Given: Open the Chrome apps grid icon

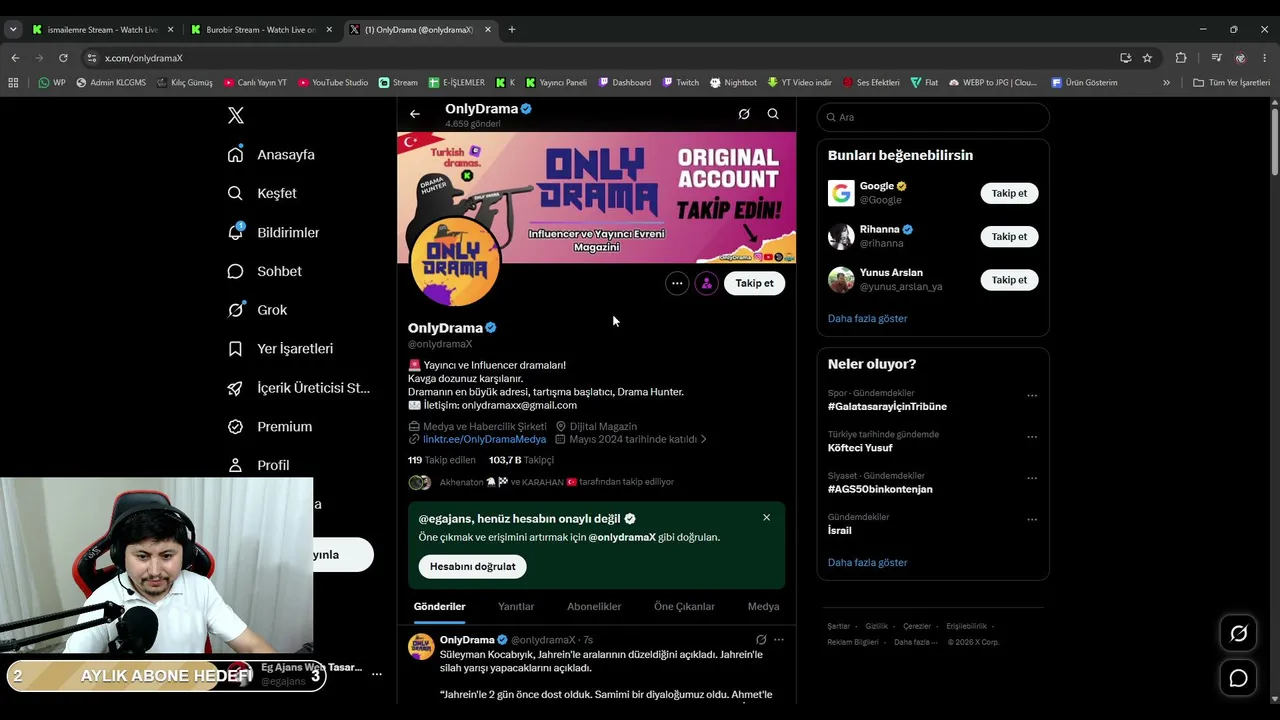Looking at the screenshot, I should 13,82.
